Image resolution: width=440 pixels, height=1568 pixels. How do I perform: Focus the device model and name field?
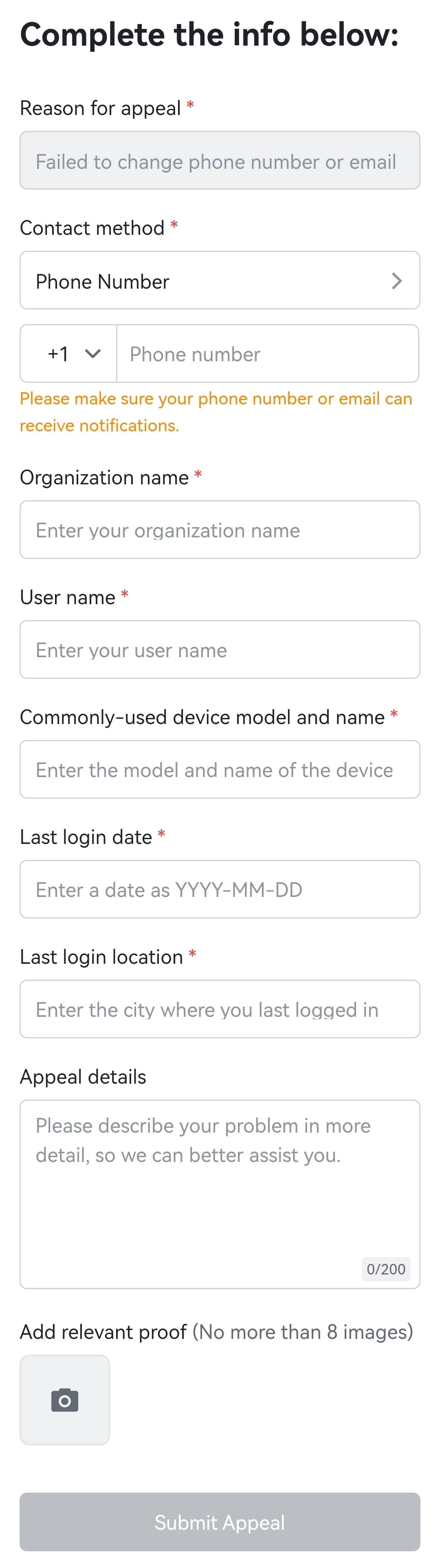[x=220, y=769]
